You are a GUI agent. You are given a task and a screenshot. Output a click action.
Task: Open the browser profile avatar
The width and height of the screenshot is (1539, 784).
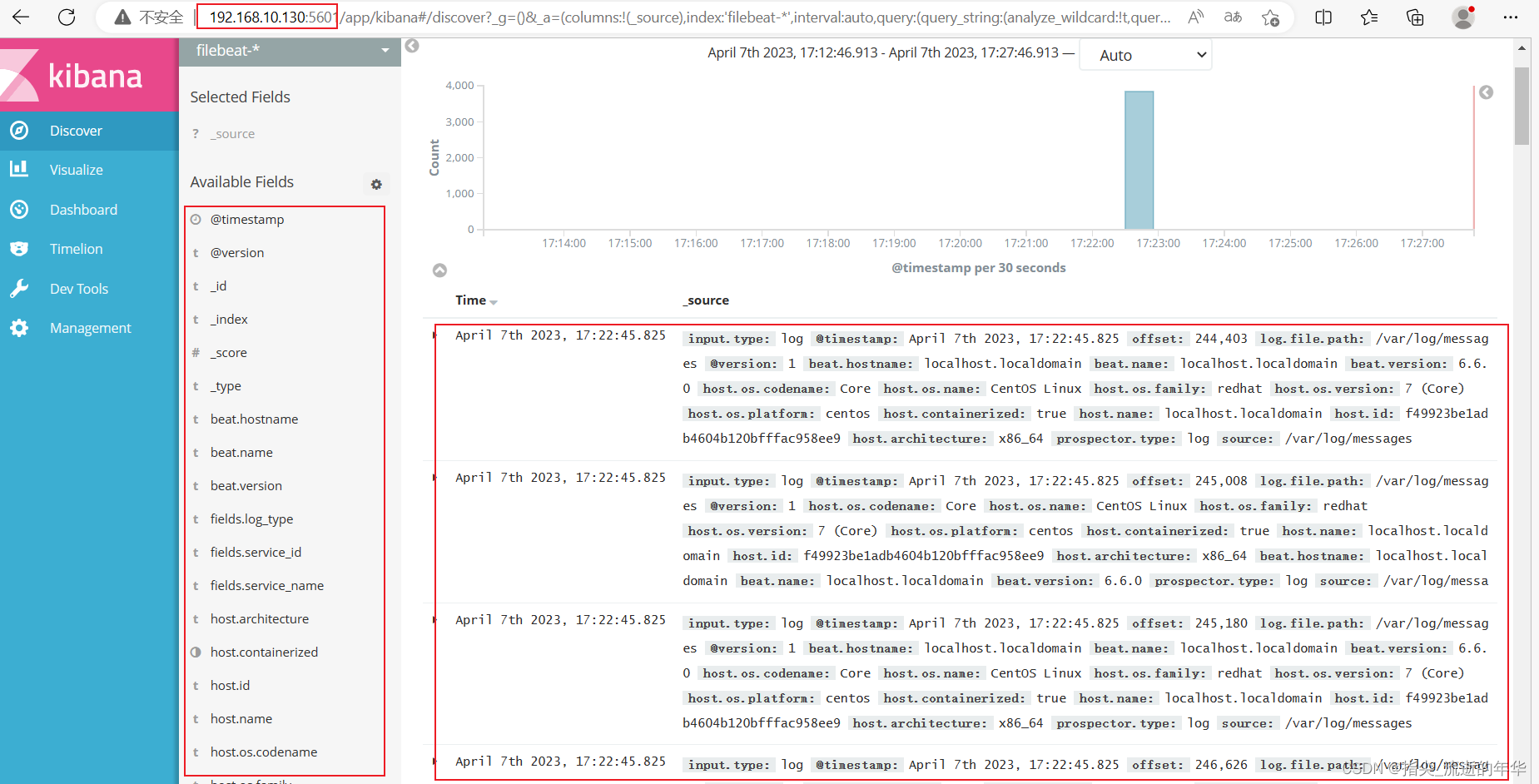coord(1463,17)
